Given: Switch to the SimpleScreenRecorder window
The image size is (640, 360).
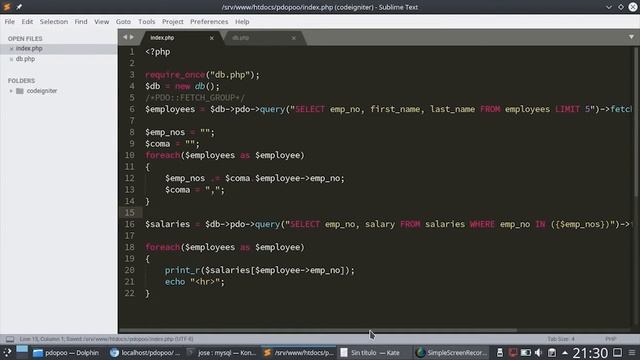Looking at the screenshot, I should [451, 353].
